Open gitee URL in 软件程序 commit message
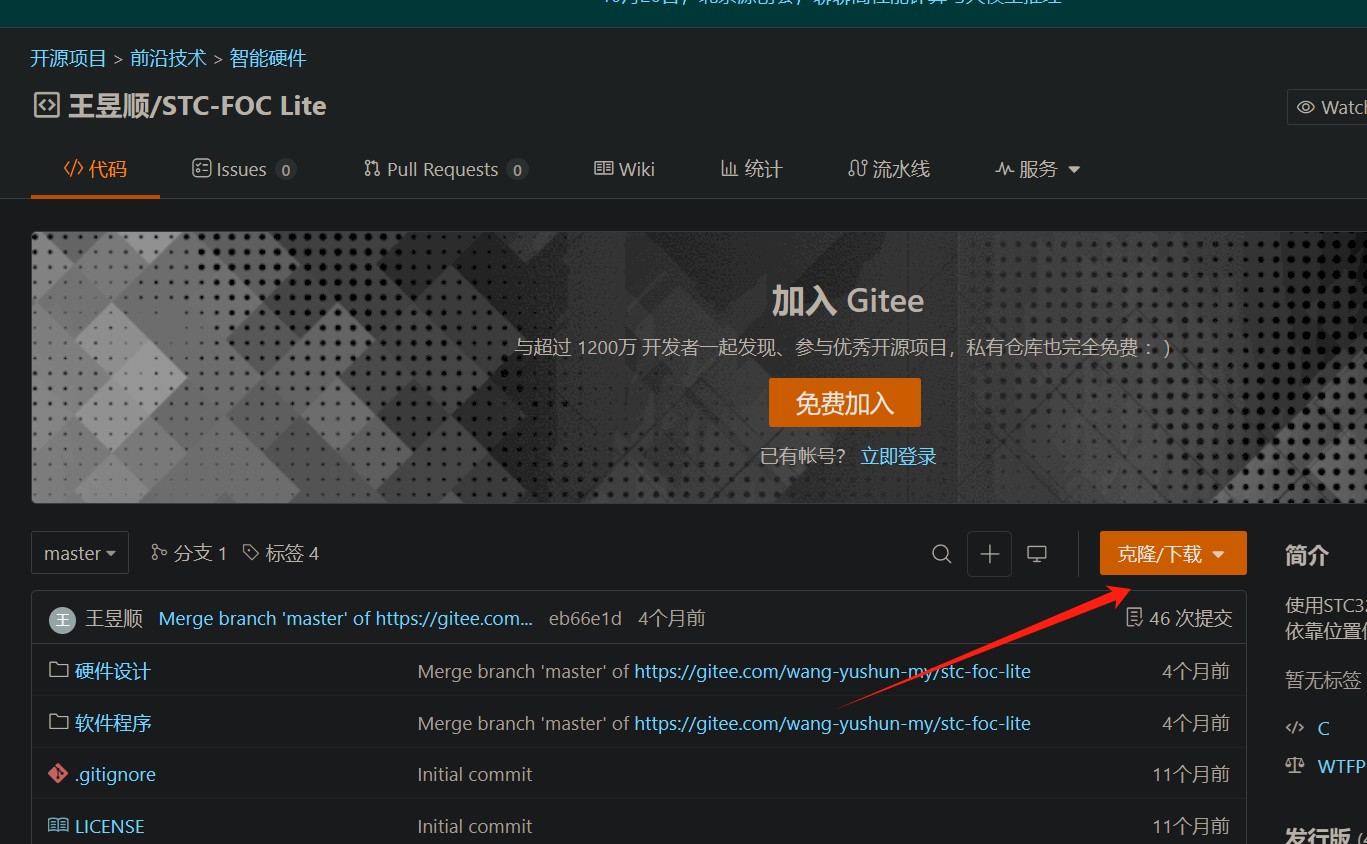Image resolution: width=1367 pixels, height=844 pixels. coord(832,723)
